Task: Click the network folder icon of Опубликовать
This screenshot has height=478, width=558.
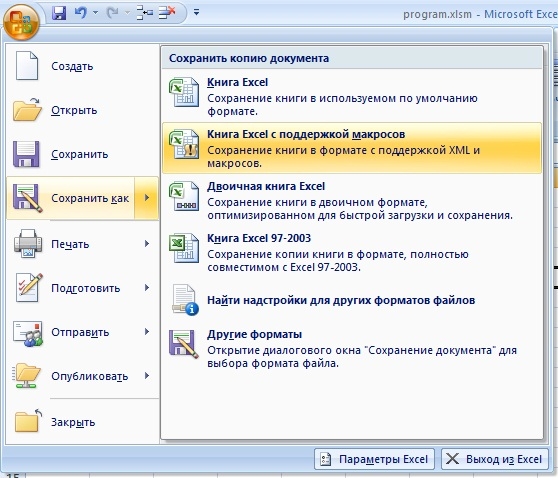Action: pyautogui.click(x=27, y=376)
